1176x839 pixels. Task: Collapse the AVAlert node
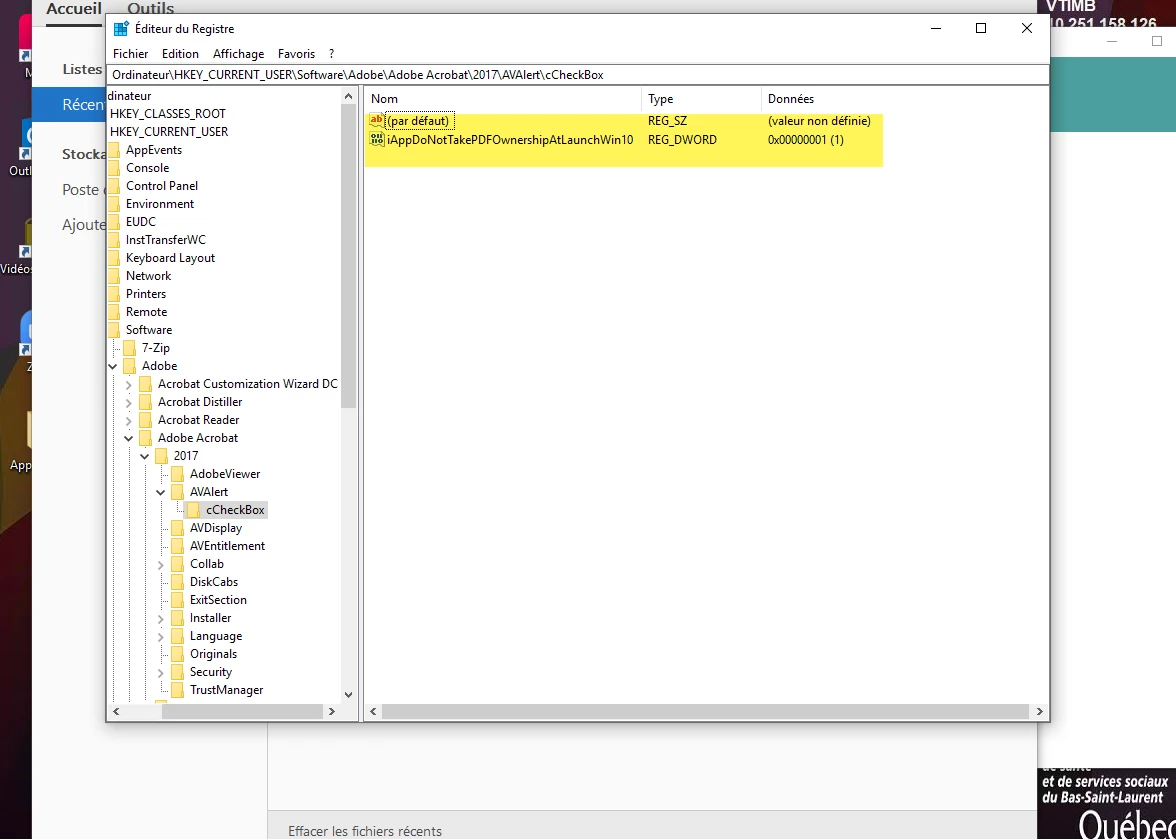click(x=160, y=492)
